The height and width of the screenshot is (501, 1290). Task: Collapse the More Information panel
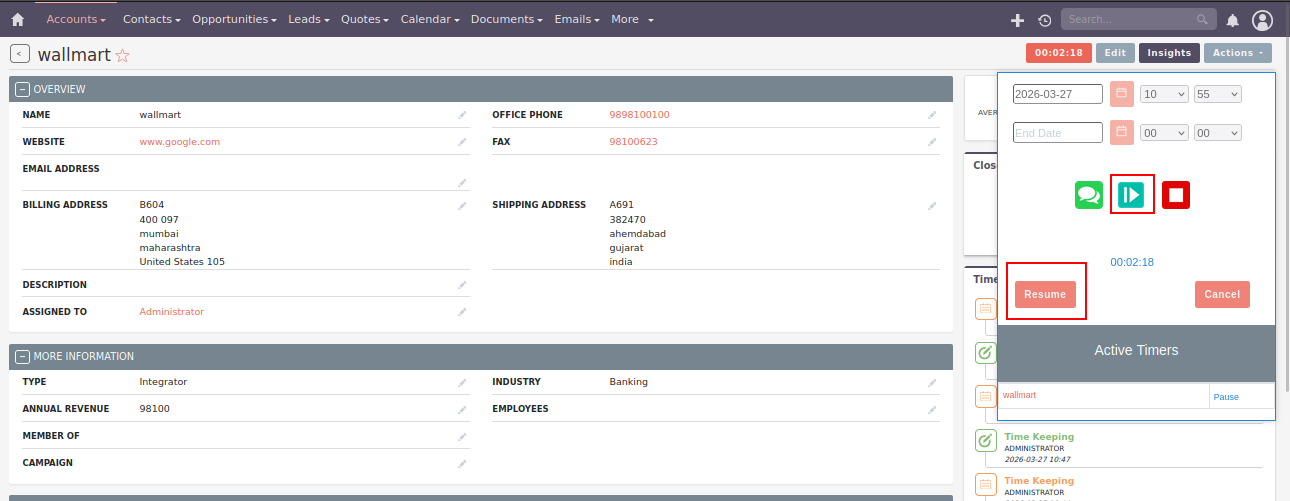tap(23, 356)
